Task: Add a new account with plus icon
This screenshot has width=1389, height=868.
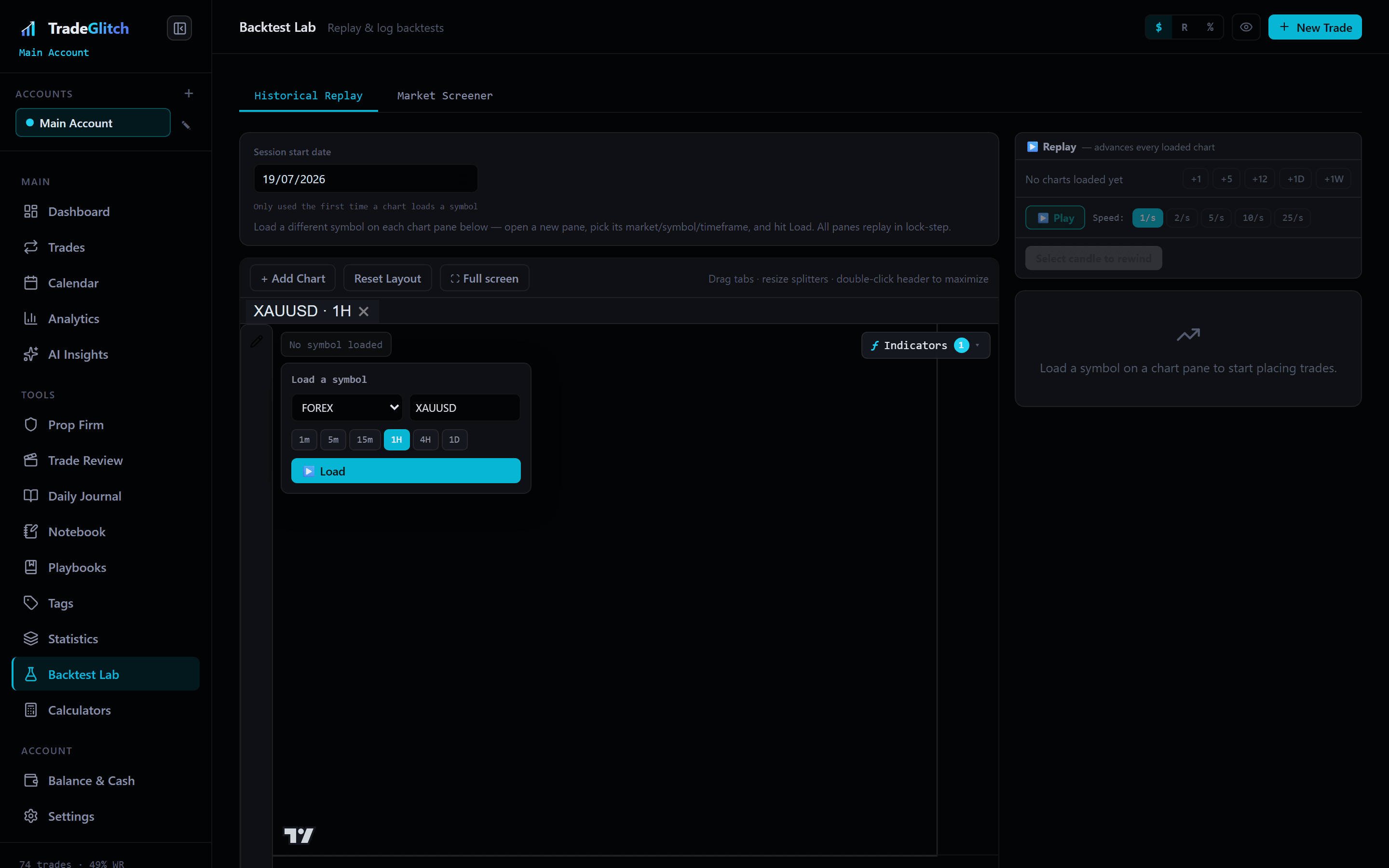Action: click(x=189, y=94)
